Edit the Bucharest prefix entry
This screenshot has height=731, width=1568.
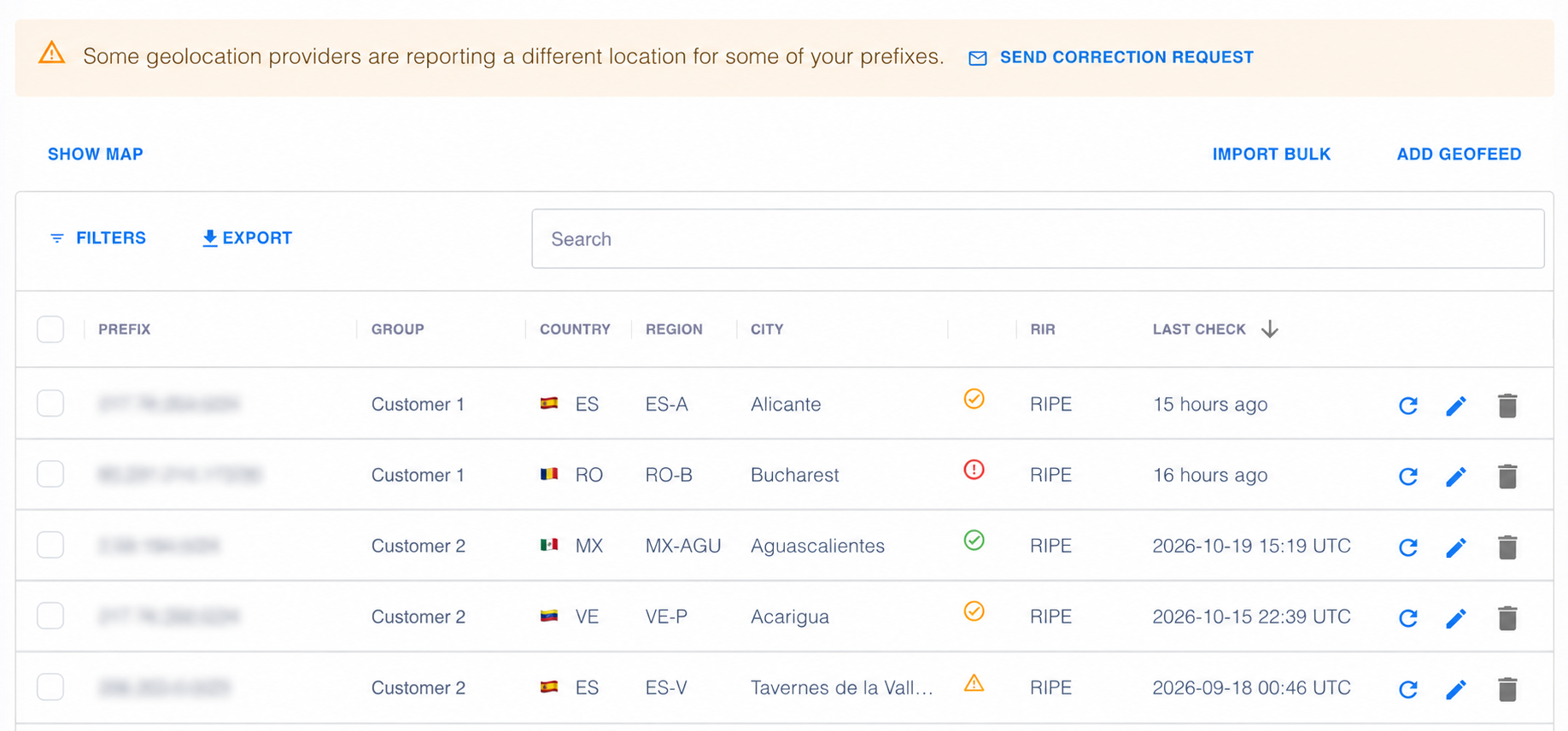pos(1456,477)
